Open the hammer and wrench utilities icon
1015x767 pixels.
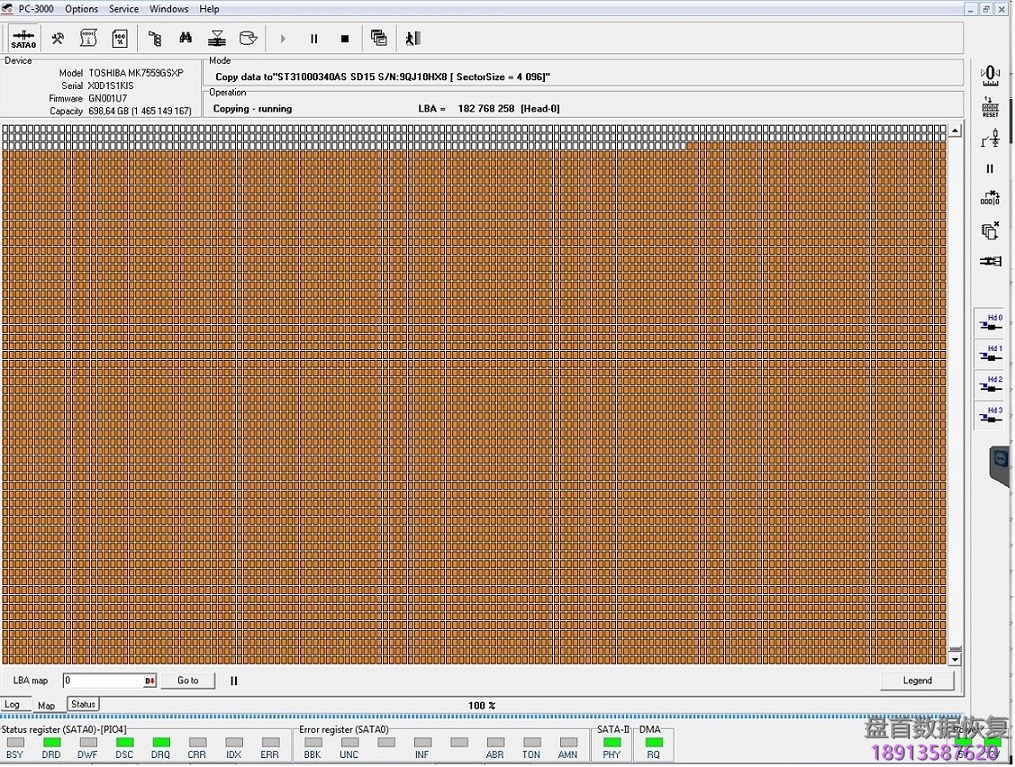coord(58,39)
